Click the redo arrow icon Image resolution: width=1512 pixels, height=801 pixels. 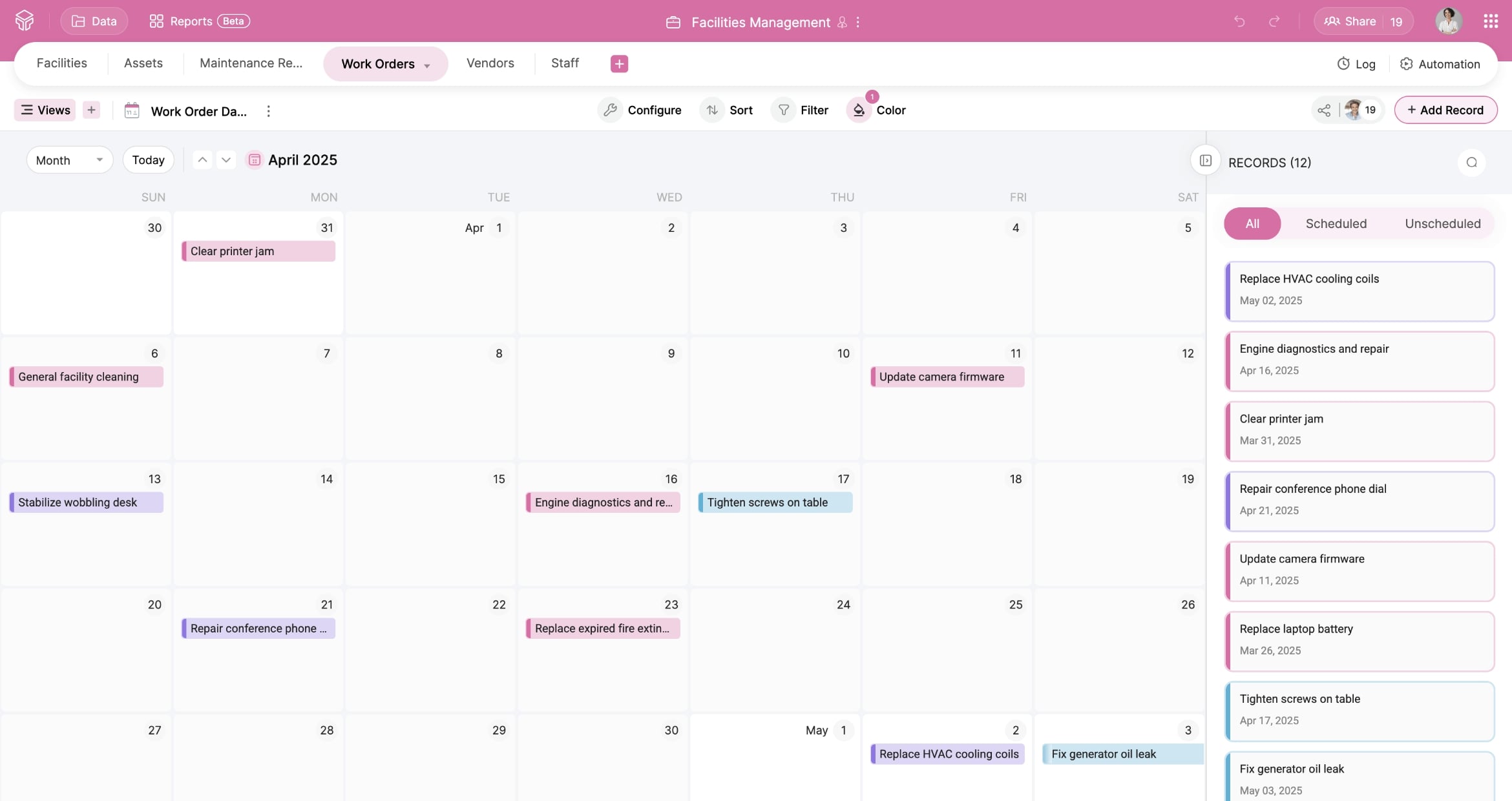point(1274,21)
